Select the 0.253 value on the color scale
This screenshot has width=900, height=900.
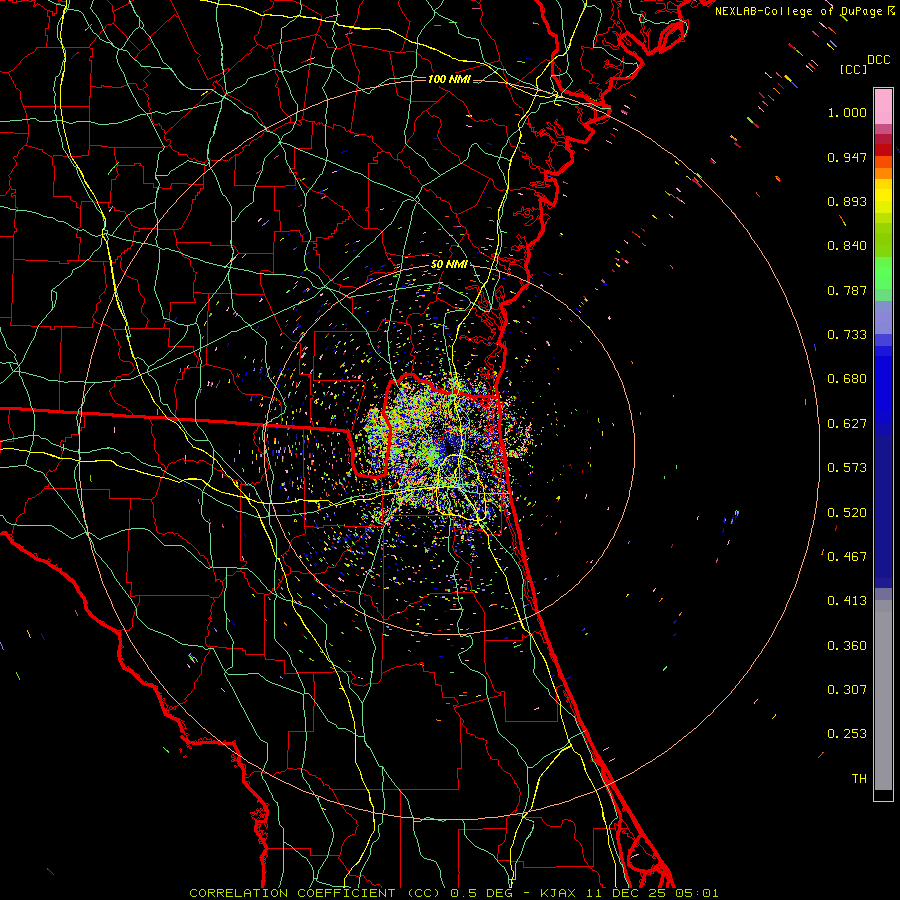[847, 734]
